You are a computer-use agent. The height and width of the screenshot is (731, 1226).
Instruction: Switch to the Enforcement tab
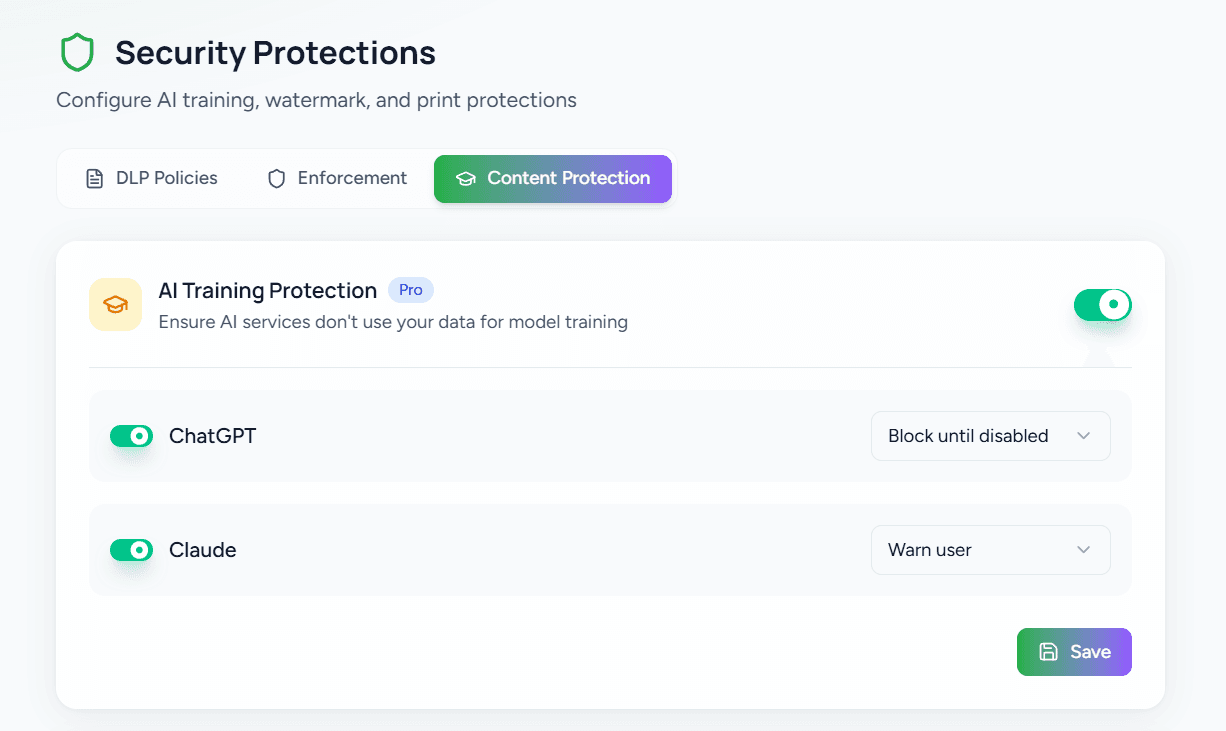[x=336, y=178]
